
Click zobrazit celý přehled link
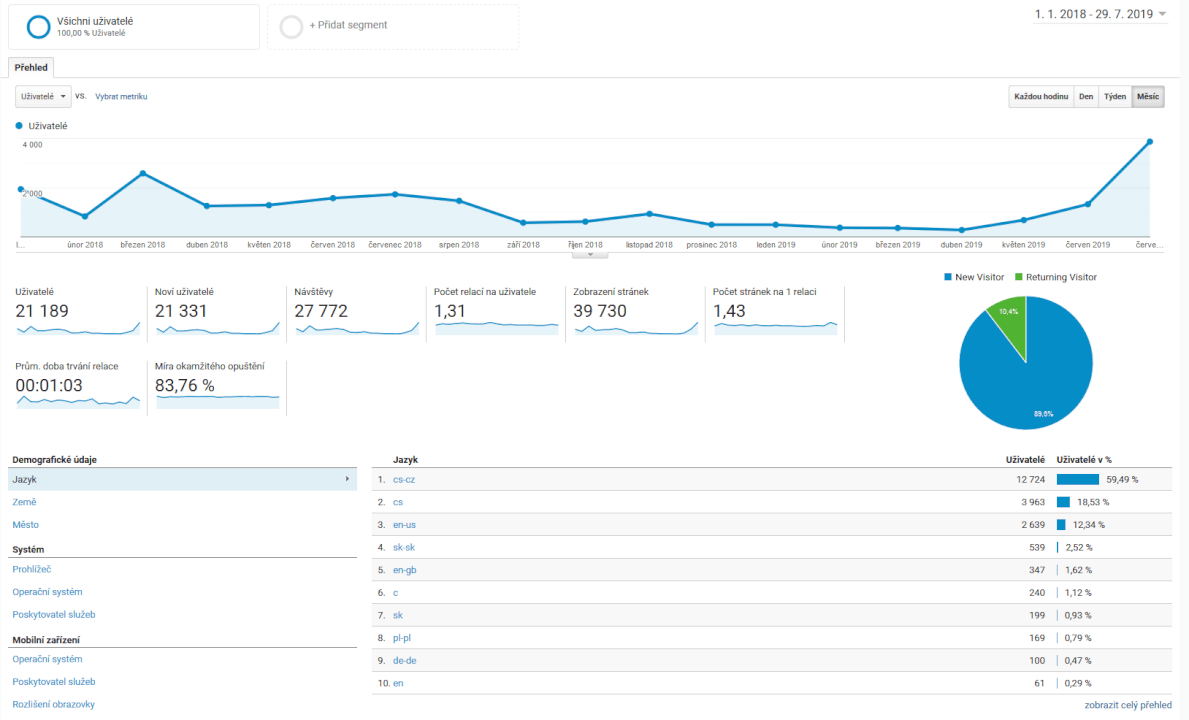coord(1127,705)
